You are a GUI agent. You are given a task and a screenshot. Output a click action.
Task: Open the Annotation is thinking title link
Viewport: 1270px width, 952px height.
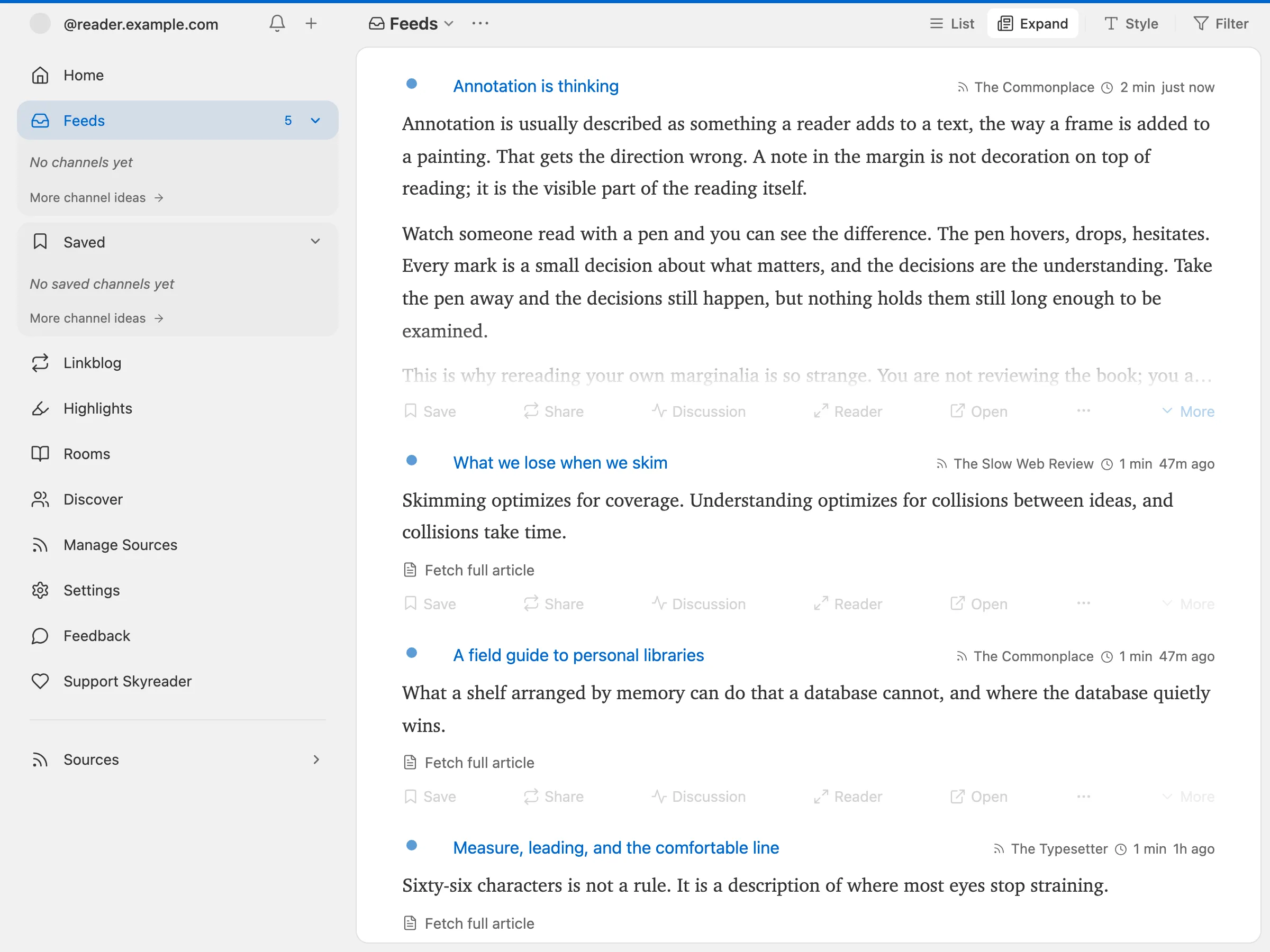pyautogui.click(x=536, y=86)
